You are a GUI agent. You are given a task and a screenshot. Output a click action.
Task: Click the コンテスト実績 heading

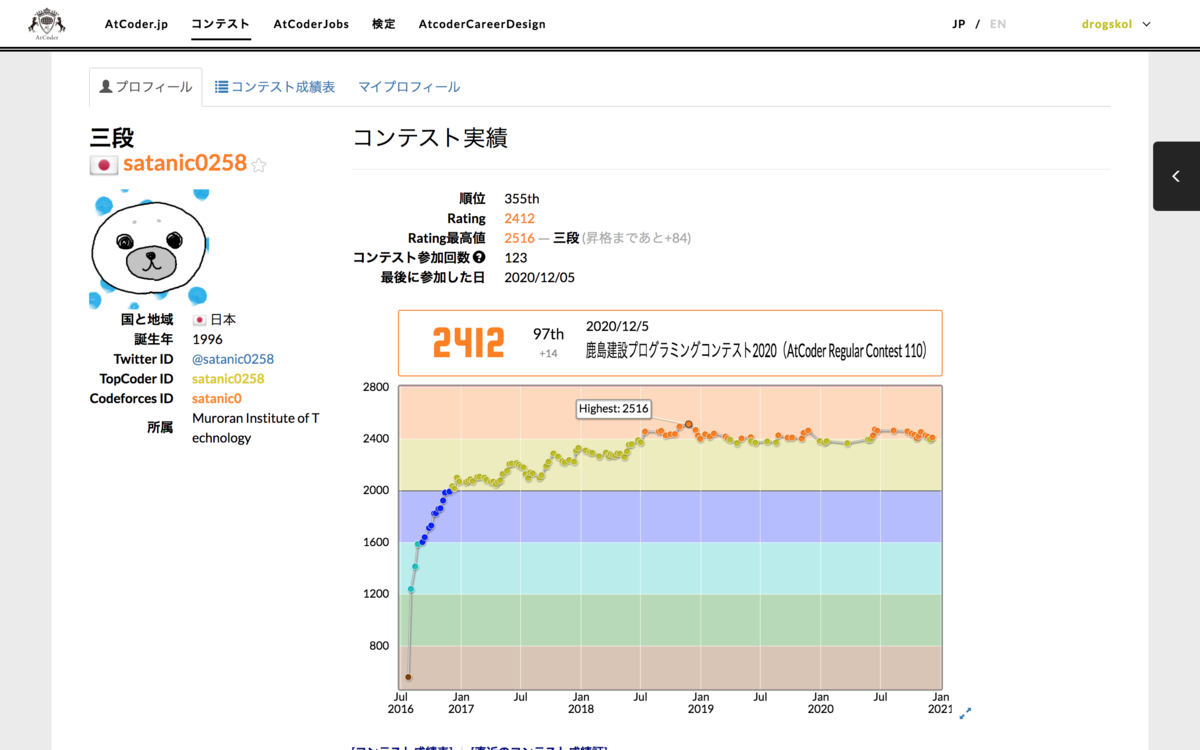430,138
